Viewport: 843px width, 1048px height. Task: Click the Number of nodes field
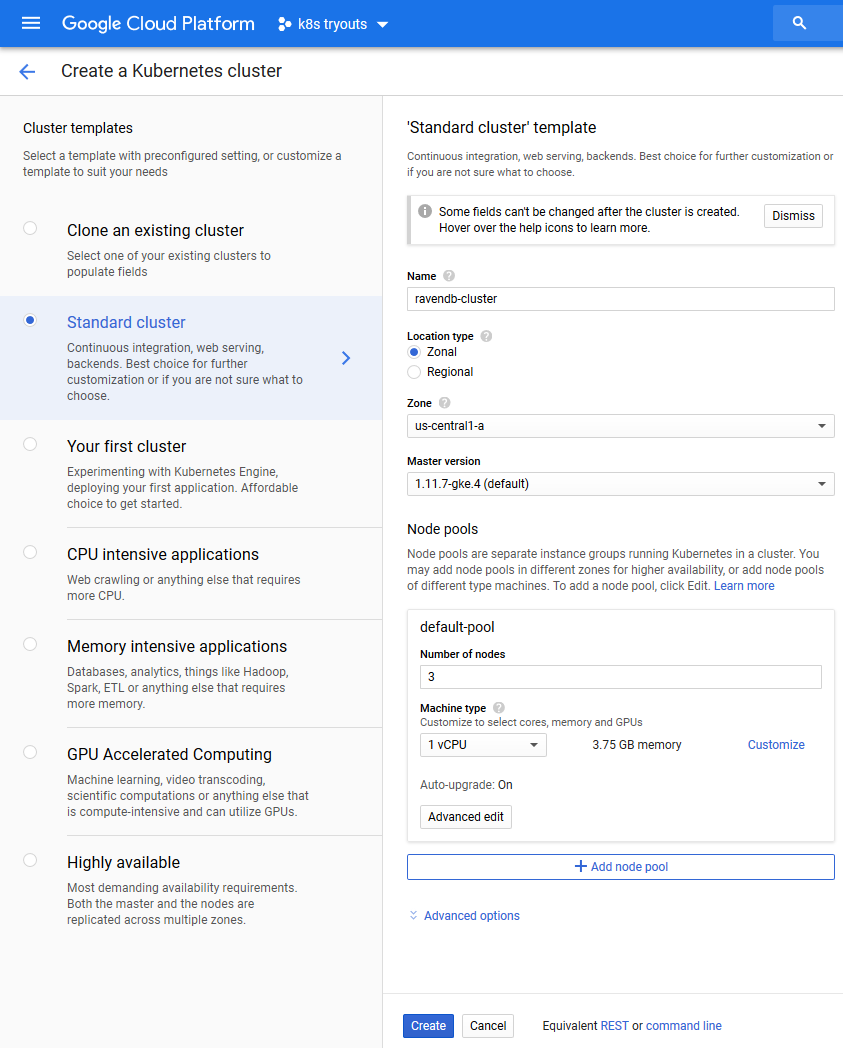(620, 677)
